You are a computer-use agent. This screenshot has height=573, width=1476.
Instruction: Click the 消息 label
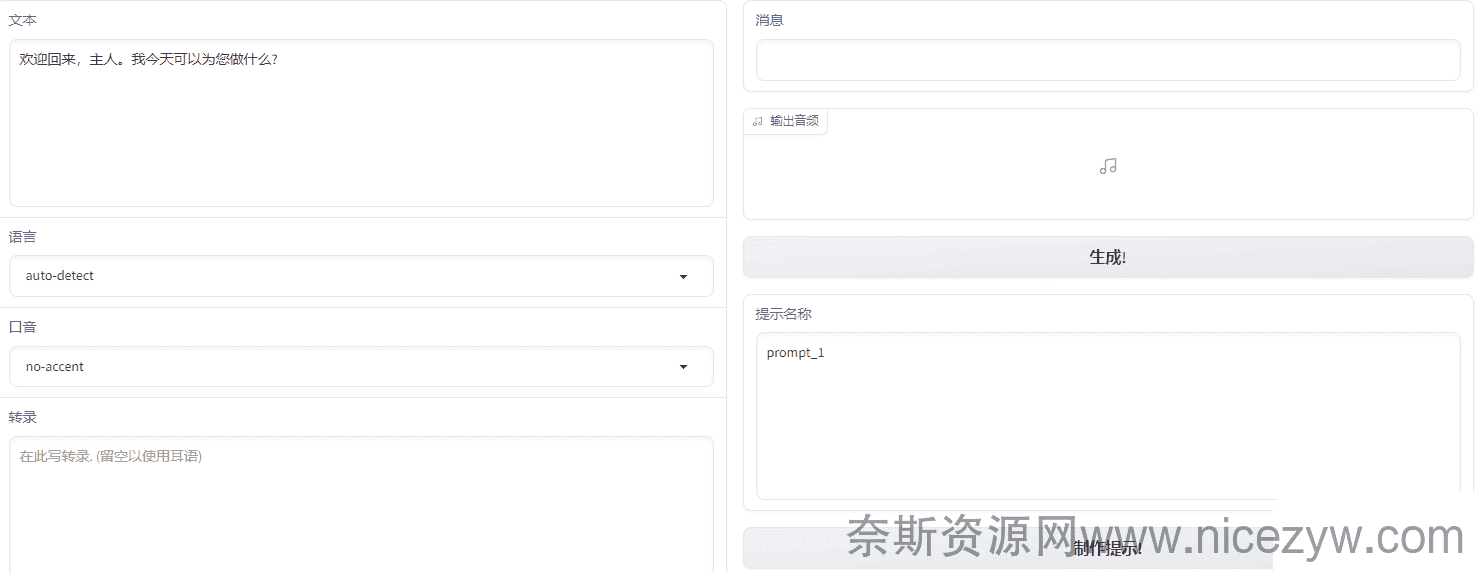pyautogui.click(x=769, y=20)
